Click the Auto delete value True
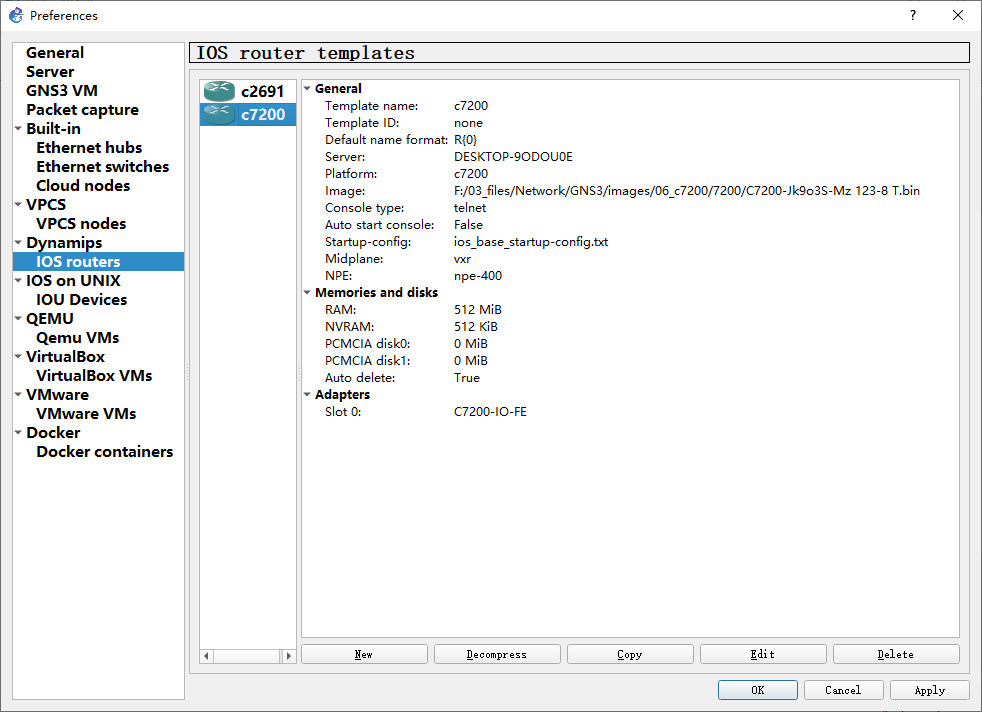The image size is (982, 712). tap(467, 378)
